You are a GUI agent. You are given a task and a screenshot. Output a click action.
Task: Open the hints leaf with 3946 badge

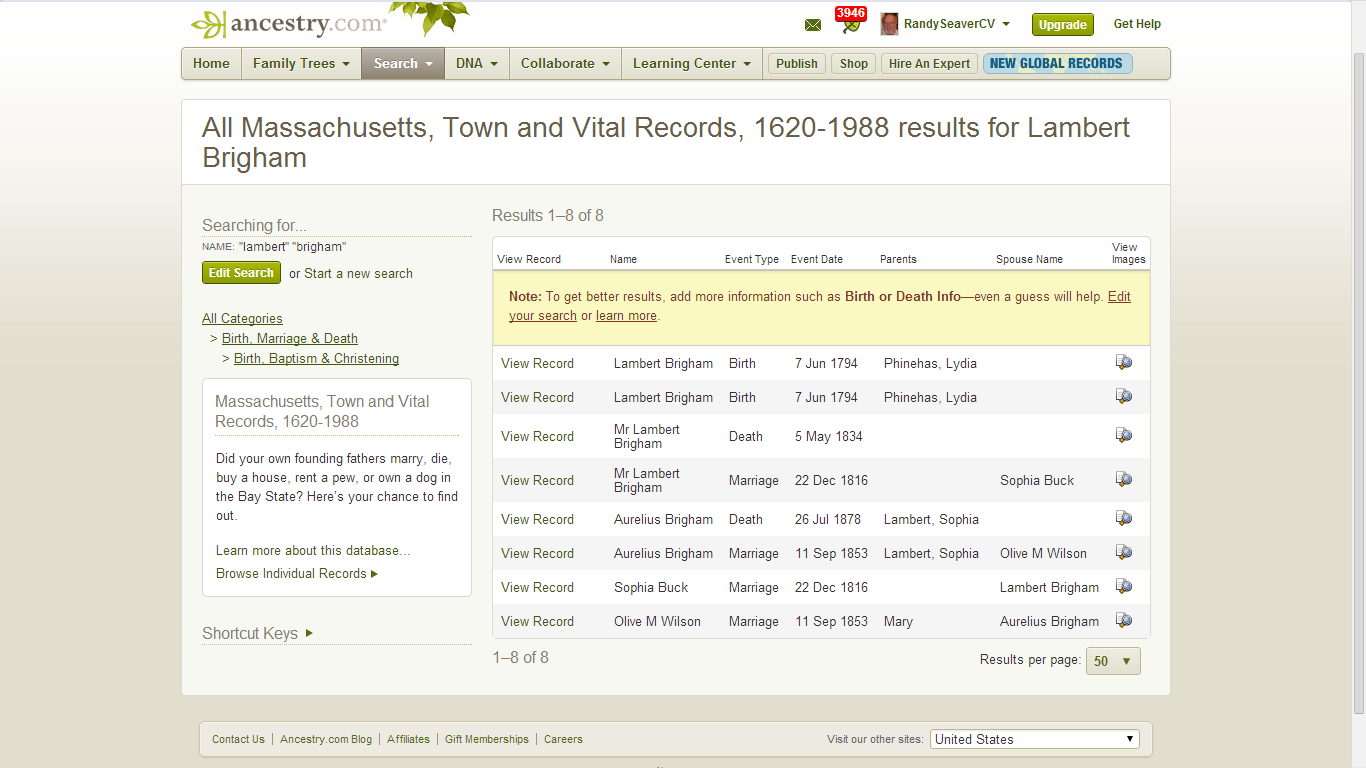[851, 21]
